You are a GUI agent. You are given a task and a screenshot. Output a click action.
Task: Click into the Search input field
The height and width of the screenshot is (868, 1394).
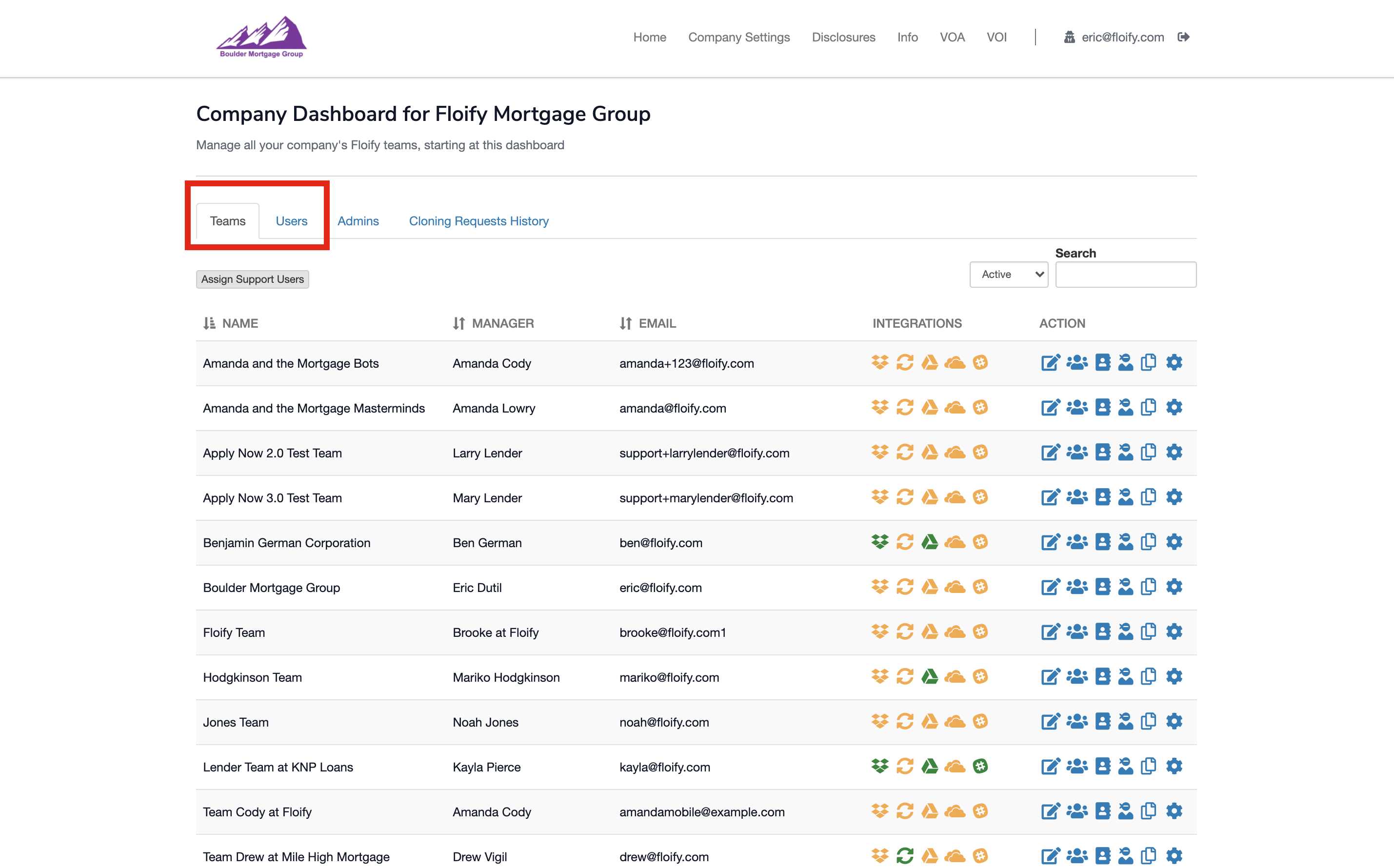1125,275
